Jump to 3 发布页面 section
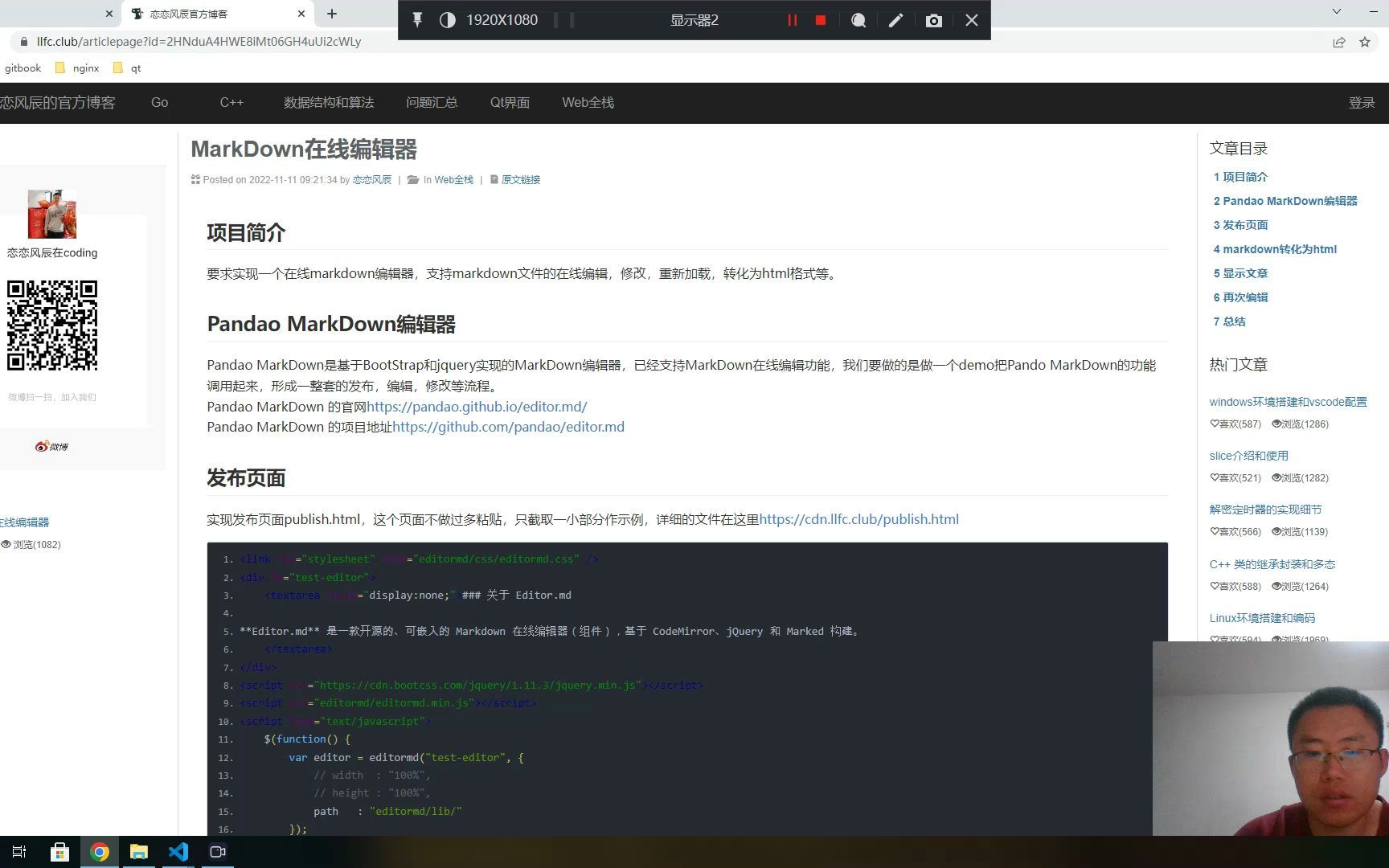Viewport: 1389px width, 868px height. pyautogui.click(x=1240, y=225)
